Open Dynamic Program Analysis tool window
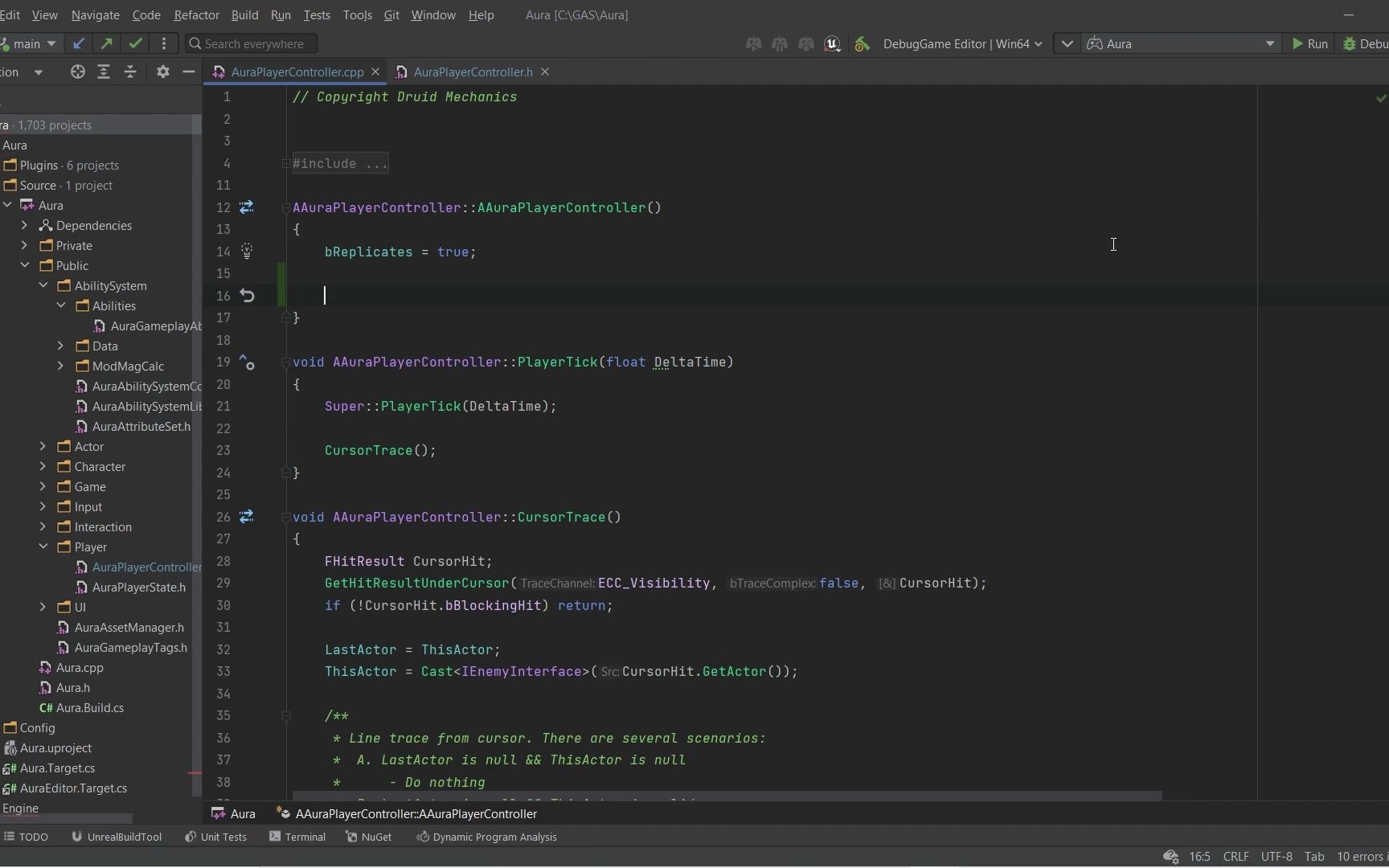 pos(486,837)
